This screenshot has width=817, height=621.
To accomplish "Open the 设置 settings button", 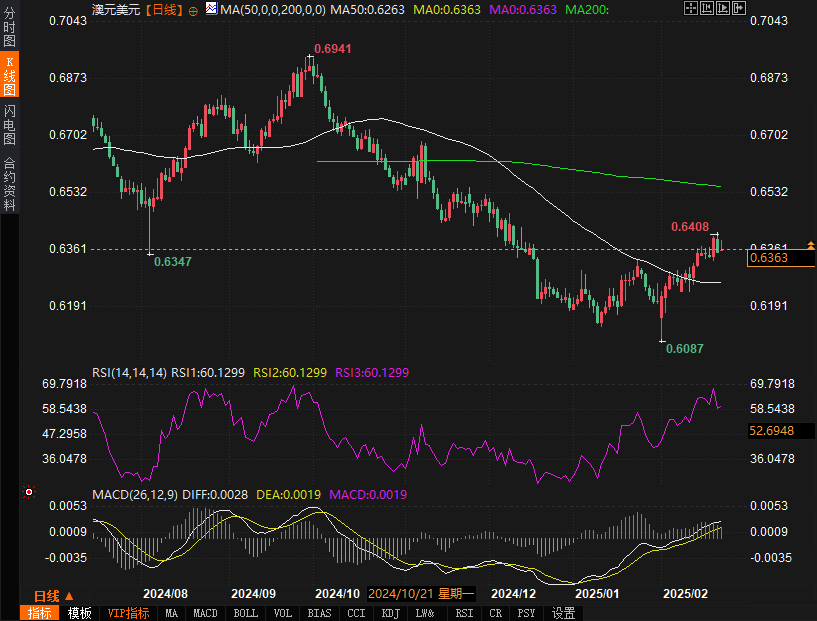I will coord(563,613).
